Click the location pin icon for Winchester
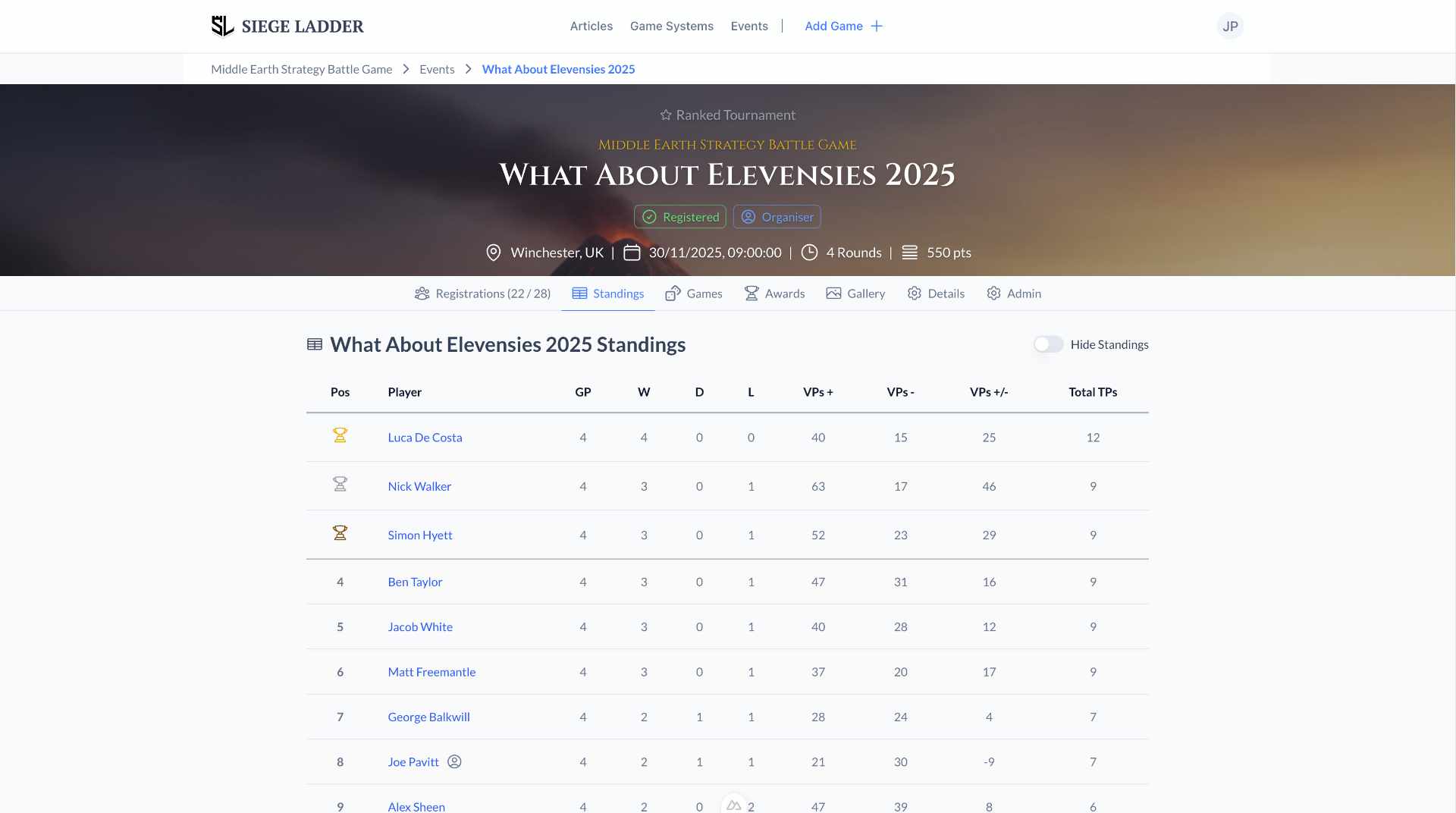Viewport: 1456px width, 813px height. click(493, 253)
